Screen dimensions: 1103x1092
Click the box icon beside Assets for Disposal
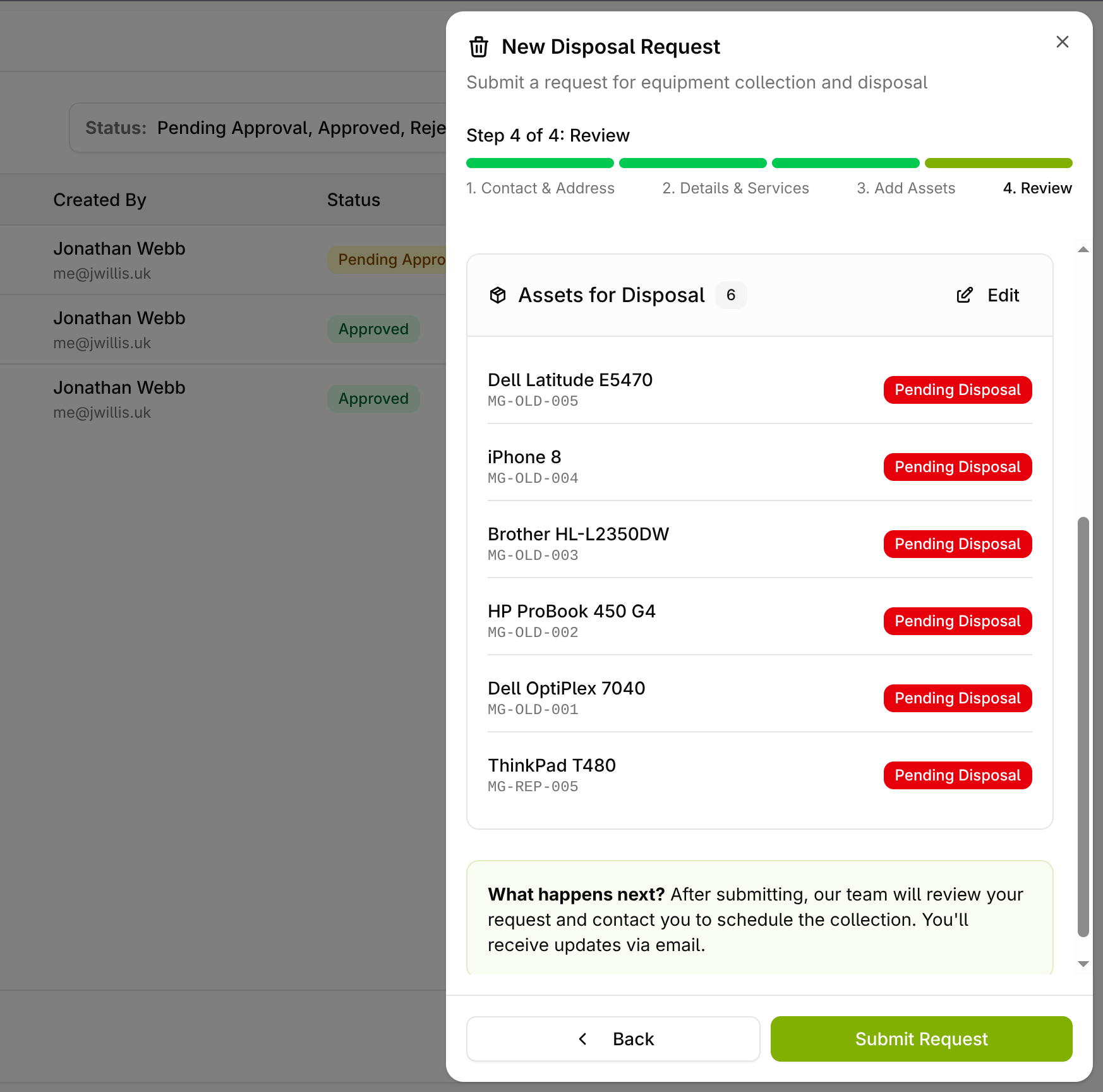pyautogui.click(x=498, y=295)
